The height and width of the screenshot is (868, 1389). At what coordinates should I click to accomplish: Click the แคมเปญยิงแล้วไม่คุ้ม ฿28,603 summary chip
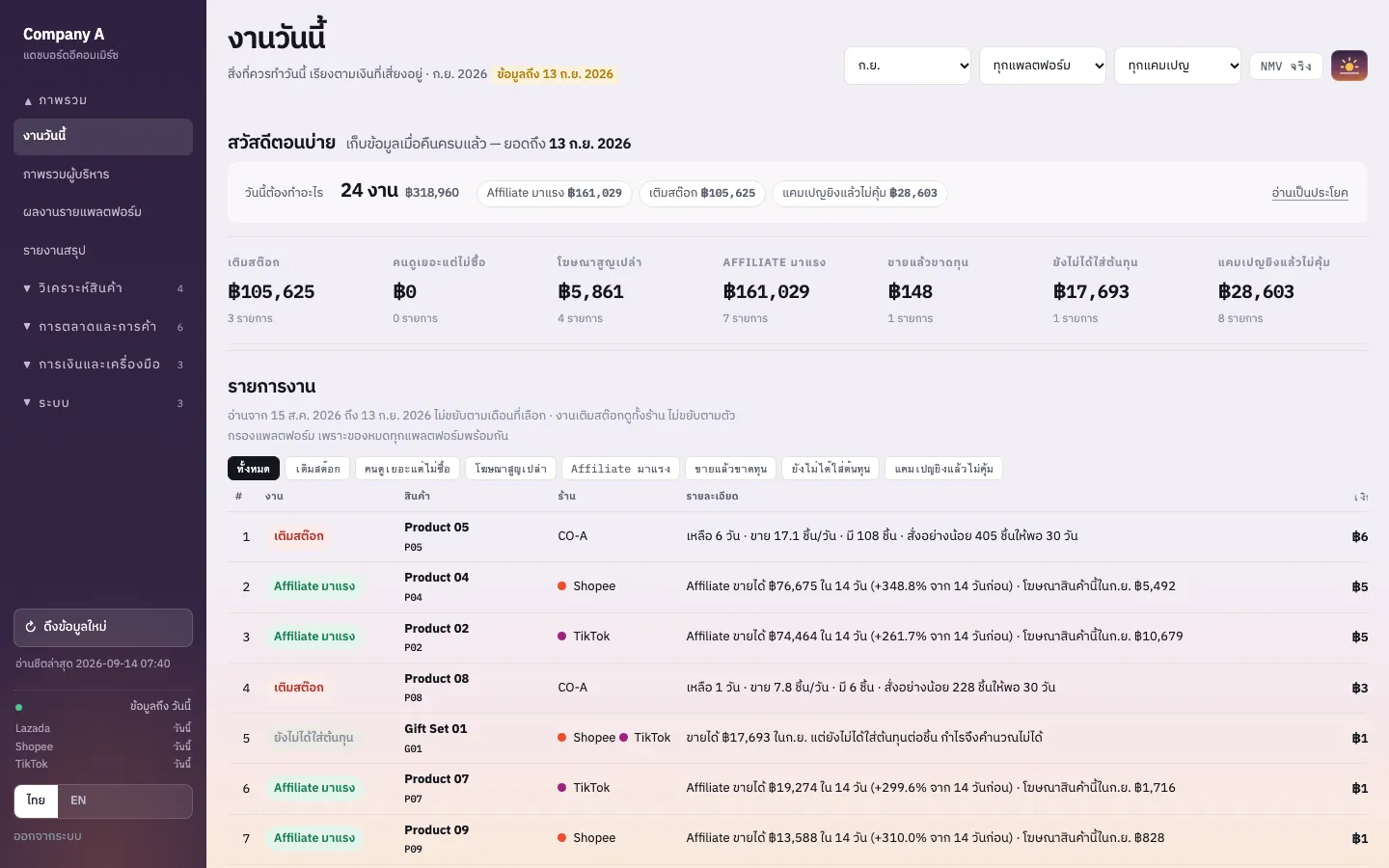click(x=859, y=193)
